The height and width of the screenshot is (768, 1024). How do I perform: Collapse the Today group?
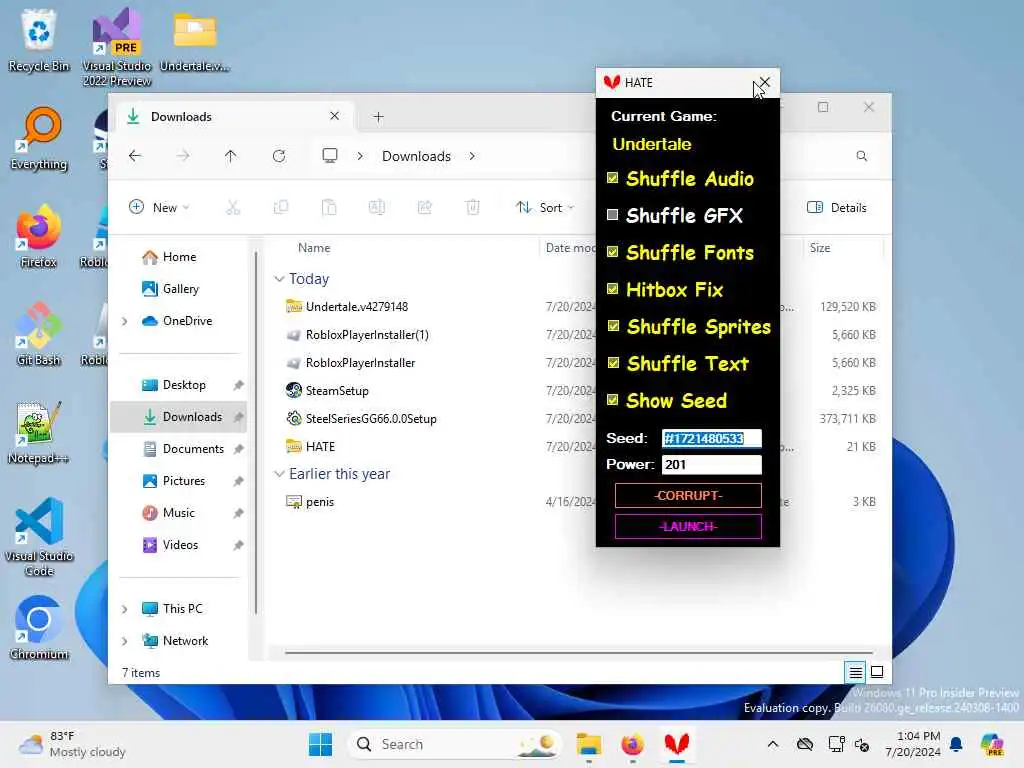point(279,279)
